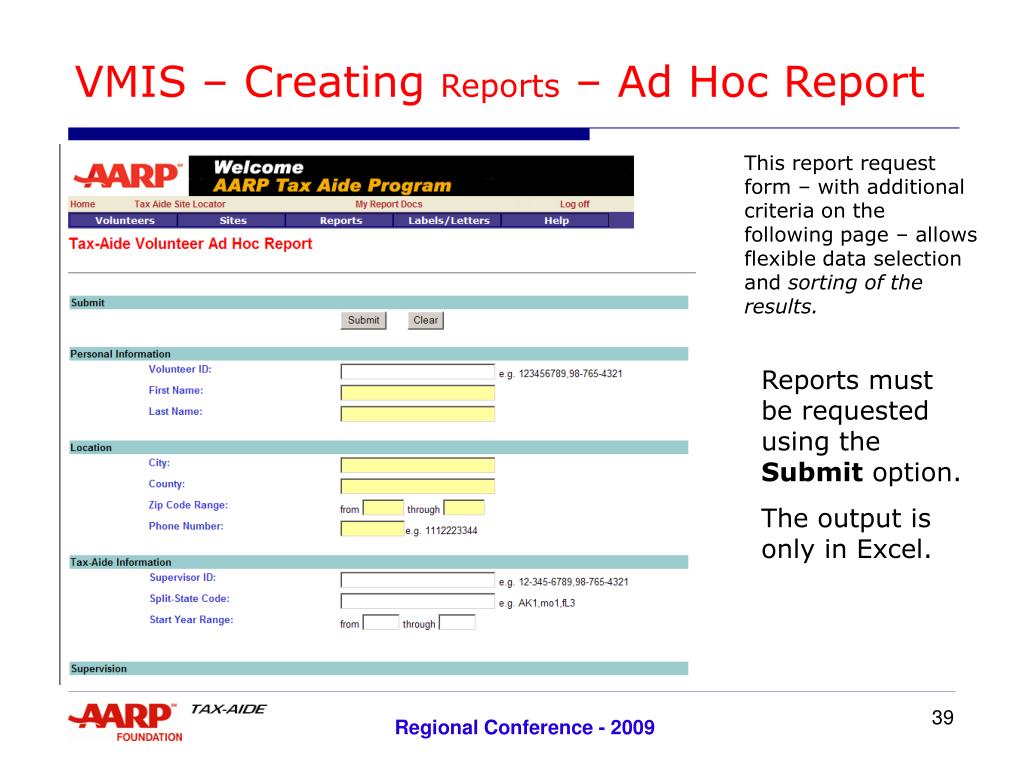Focus the First Name input field
Viewport: 1024px width, 768px height.
(x=417, y=392)
